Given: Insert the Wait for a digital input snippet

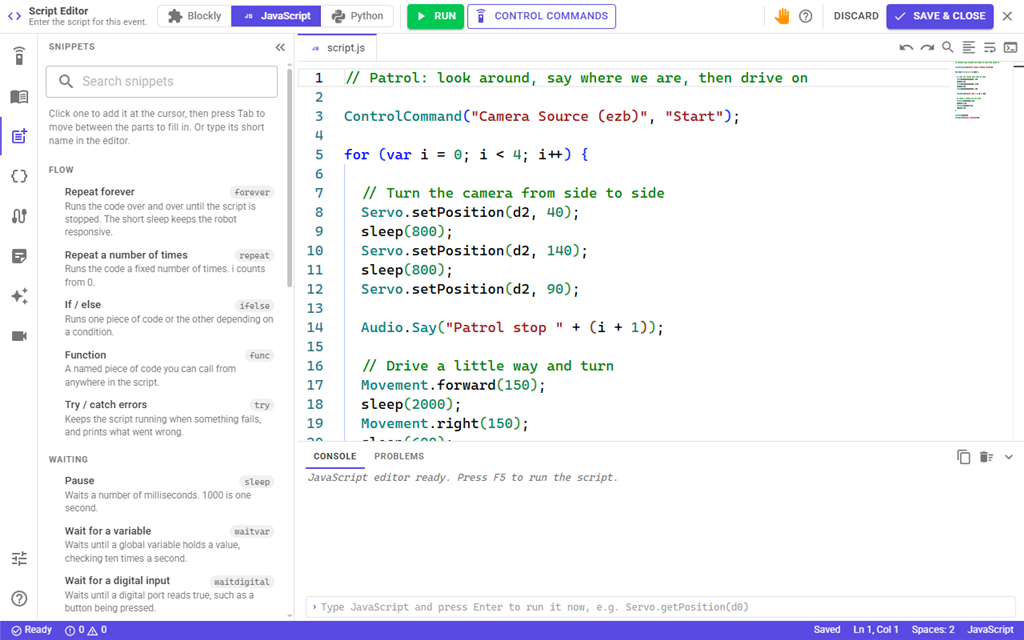Looking at the screenshot, I should coord(161,594).
